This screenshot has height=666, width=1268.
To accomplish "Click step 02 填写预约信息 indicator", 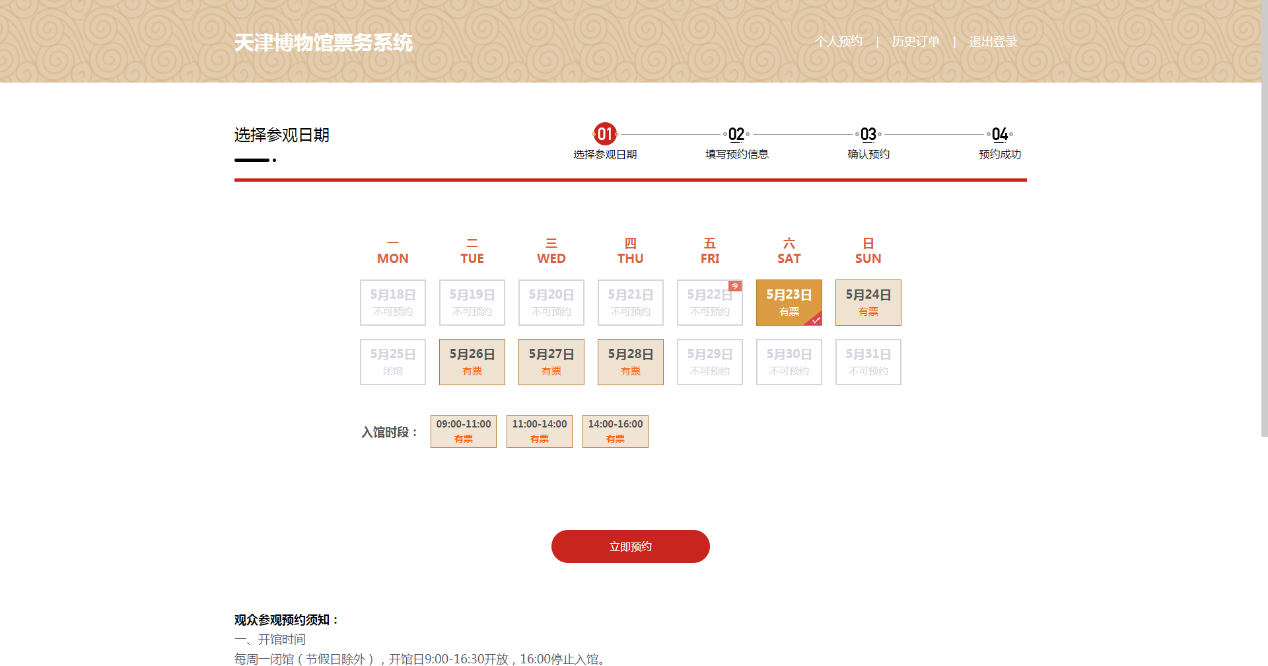I will (736, 142).
